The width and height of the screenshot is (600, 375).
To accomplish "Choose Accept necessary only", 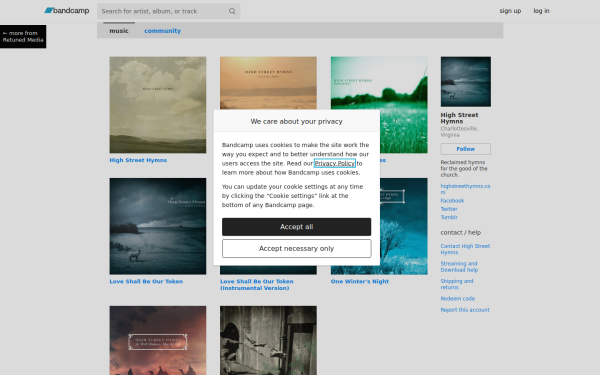I will click(x=297, y=248).
